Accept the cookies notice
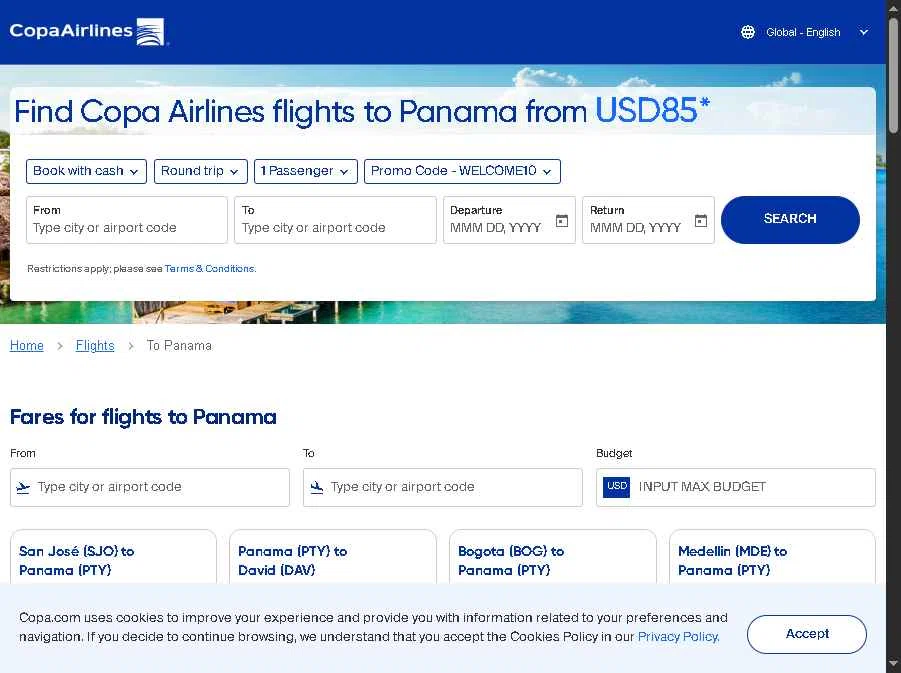This screenshot has width=901, height=673. pyautogui.click(x=806, y=634)
